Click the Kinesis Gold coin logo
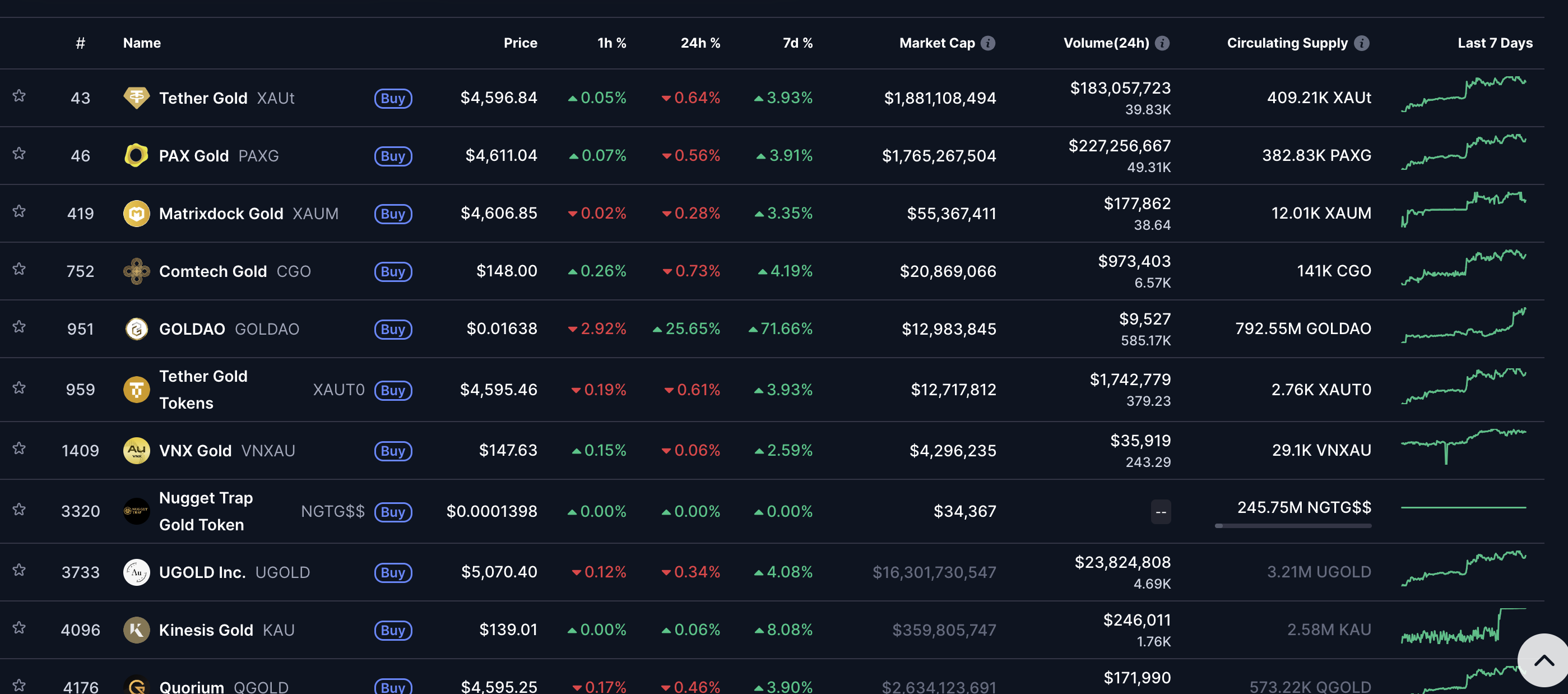1568x694 pixels. coord(136,630)
